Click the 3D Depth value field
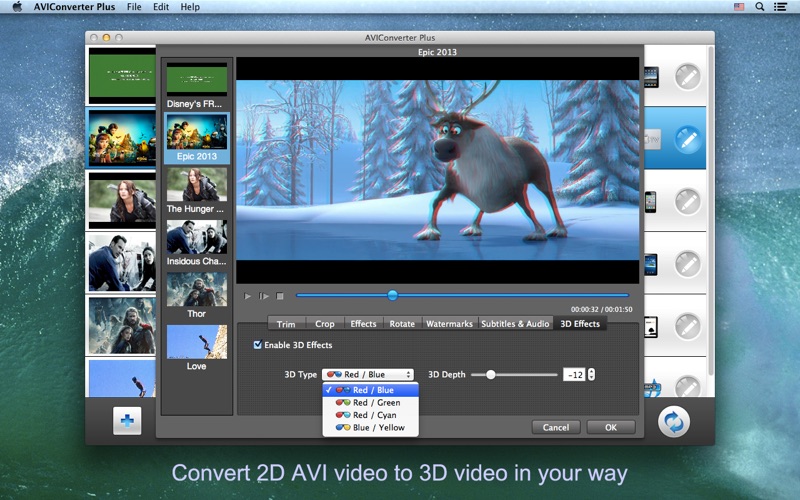800x500 pixels. (x=574, y=374)
